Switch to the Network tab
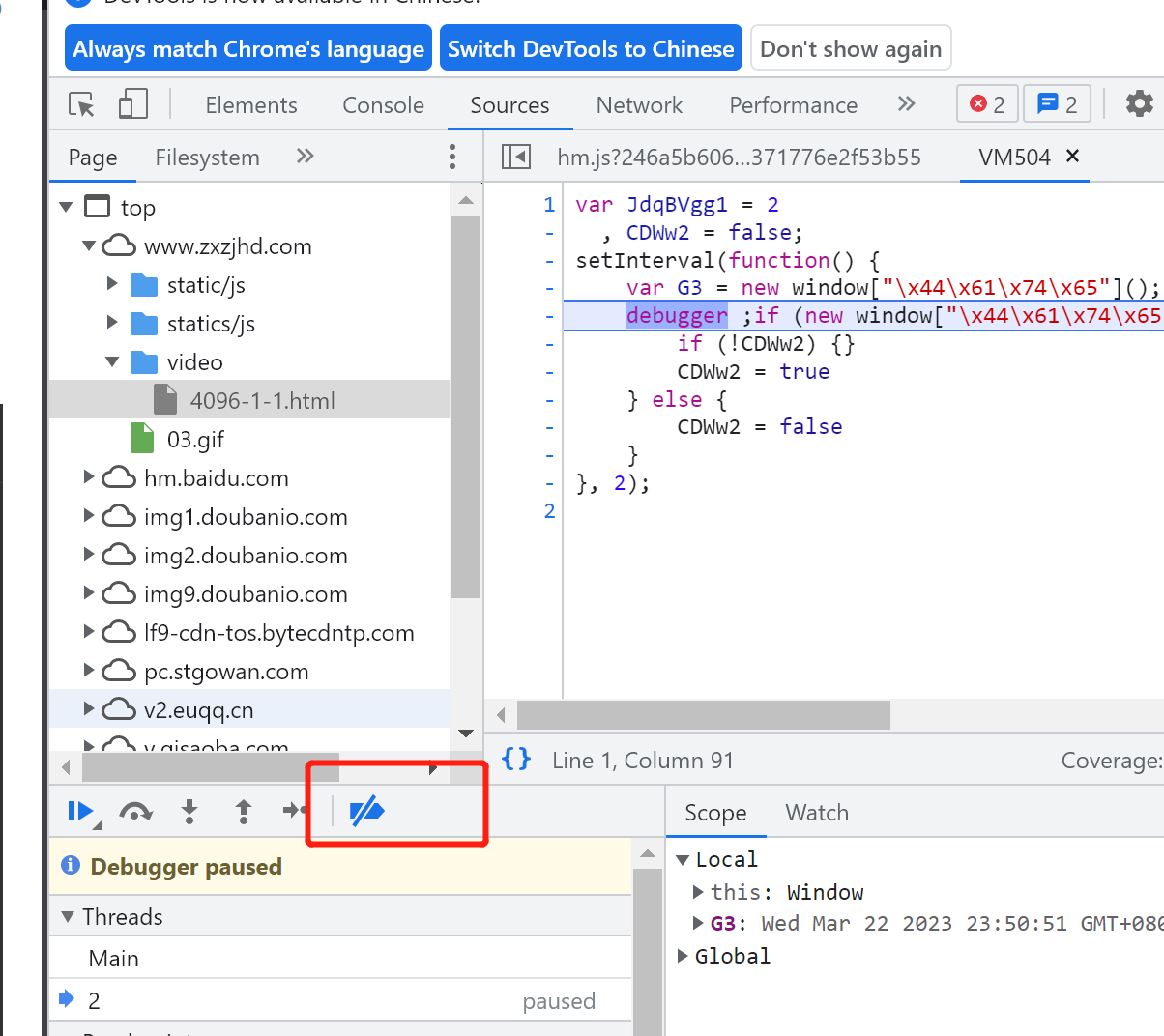 (639, 104)
